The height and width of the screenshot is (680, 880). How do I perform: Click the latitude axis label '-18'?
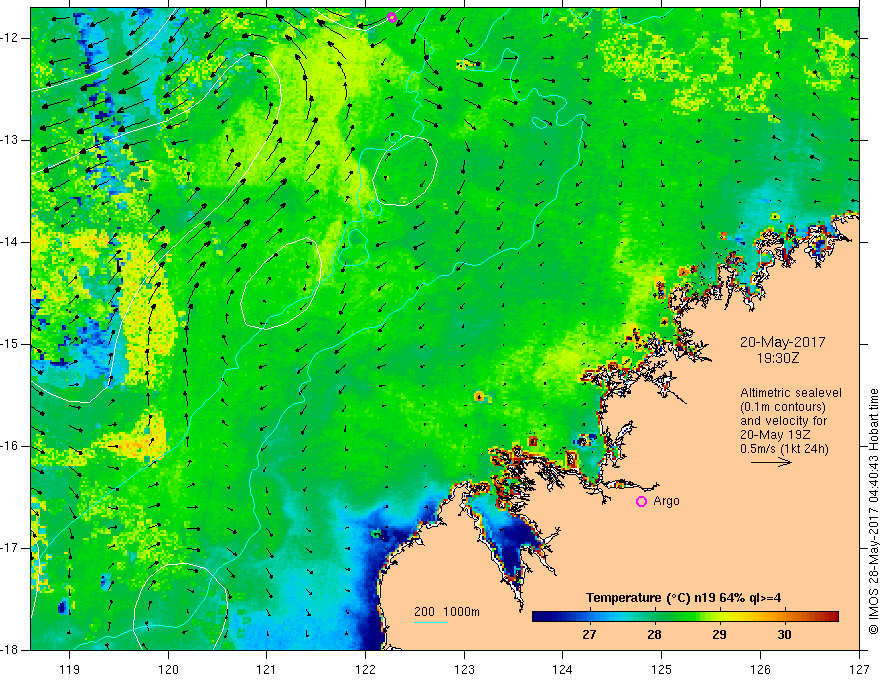click(11, 650)
